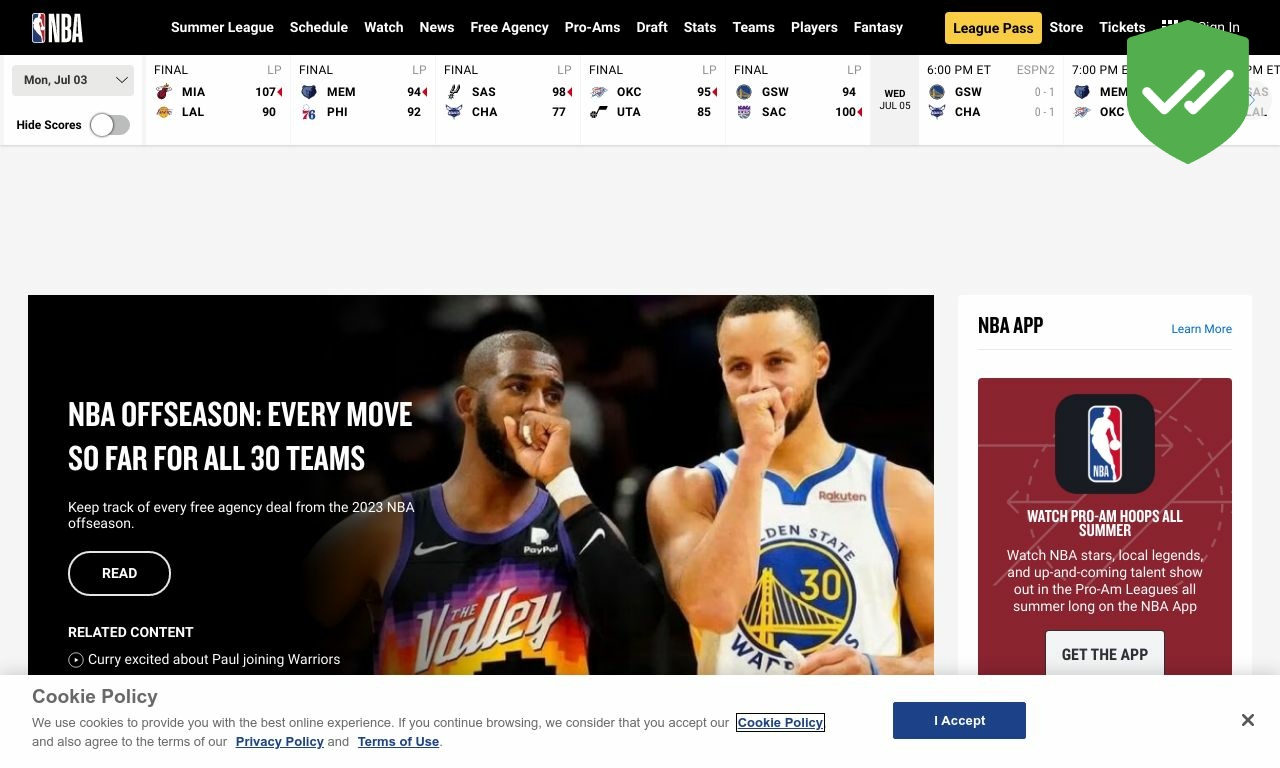Viewport: 1280px width, 768px height.
Task: Open the MIA vs LAL final game card
Action: pyautogui.click(x=218, y=100)
